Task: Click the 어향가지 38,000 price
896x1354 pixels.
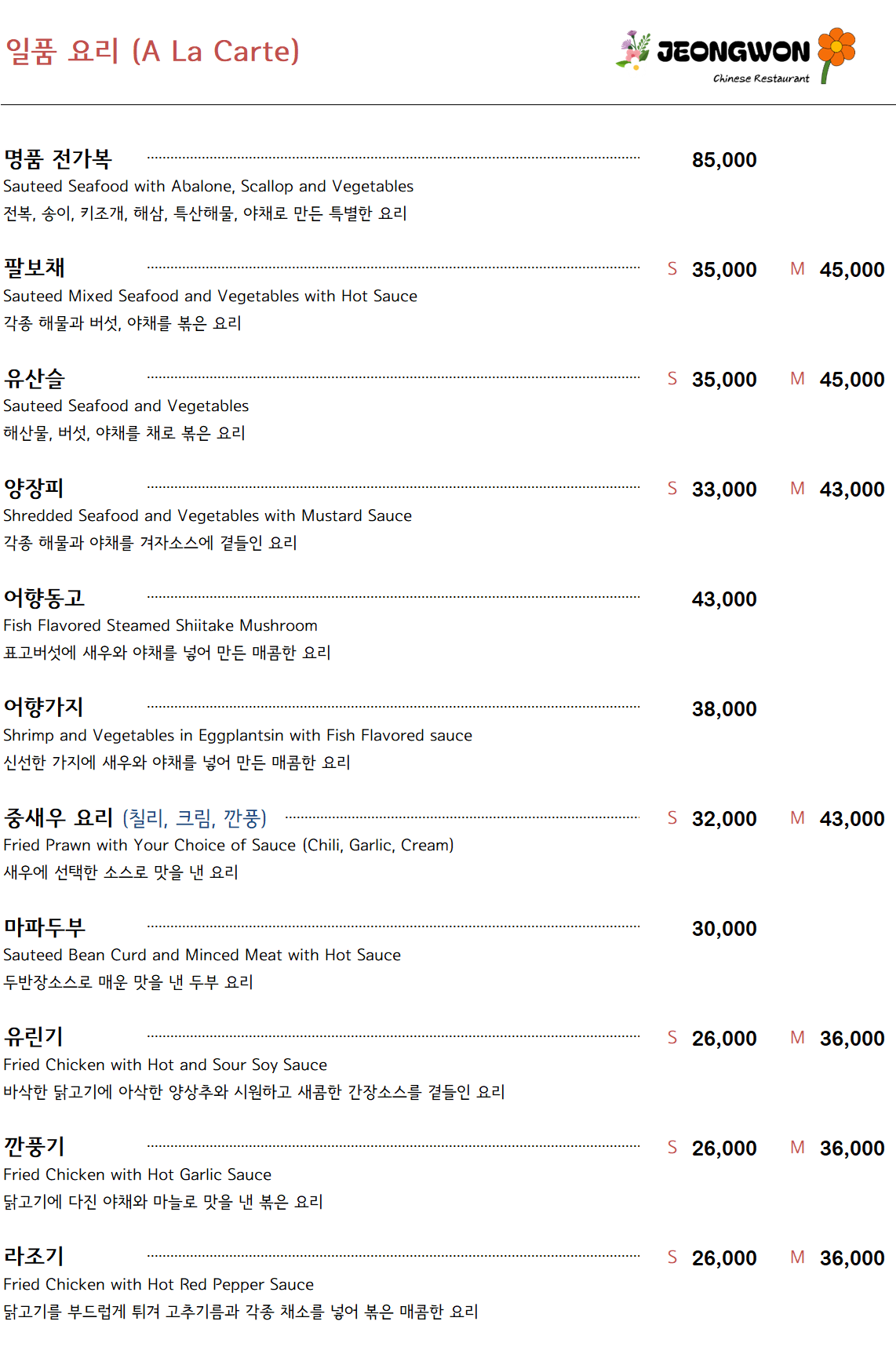Action: click(x=723, y=709)
